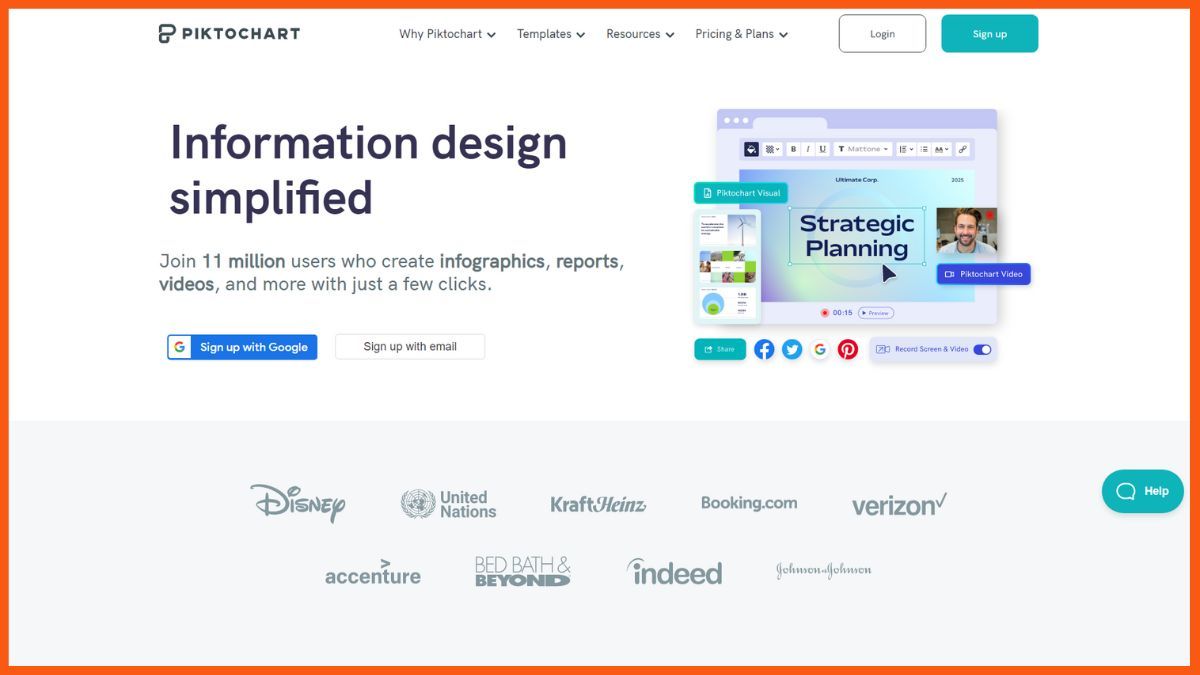Disable the Record Screen & Video toggle
The image size is (1200, 675).
981,349
